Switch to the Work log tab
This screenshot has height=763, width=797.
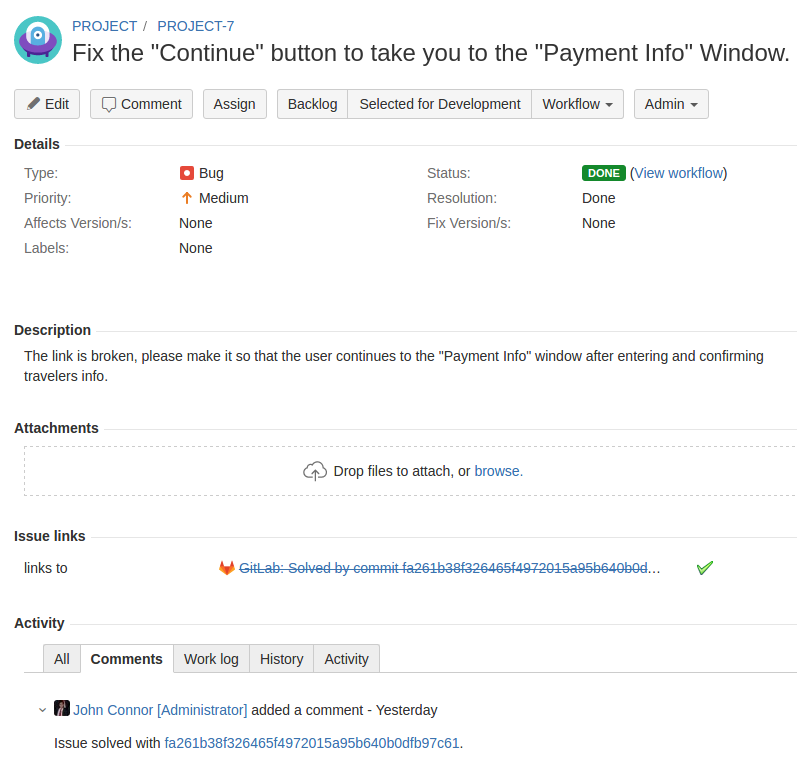point(211,659)
